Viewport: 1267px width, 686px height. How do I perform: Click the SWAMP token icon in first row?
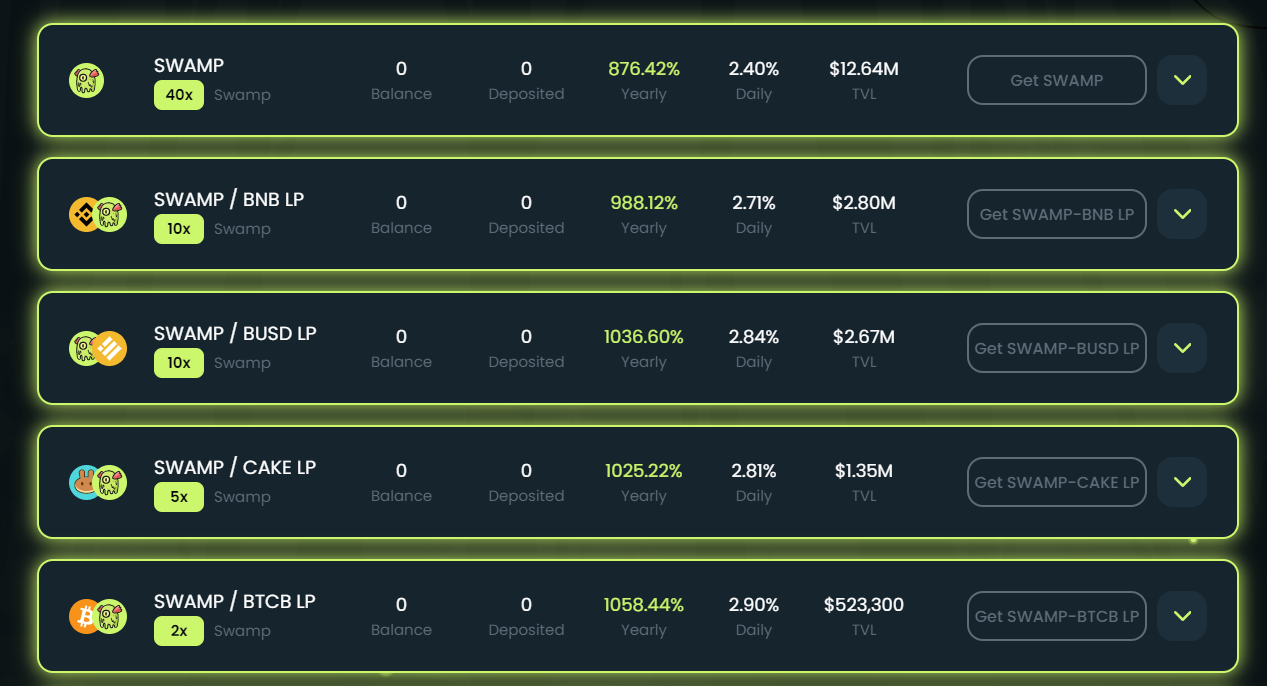[x=87, y=80]
